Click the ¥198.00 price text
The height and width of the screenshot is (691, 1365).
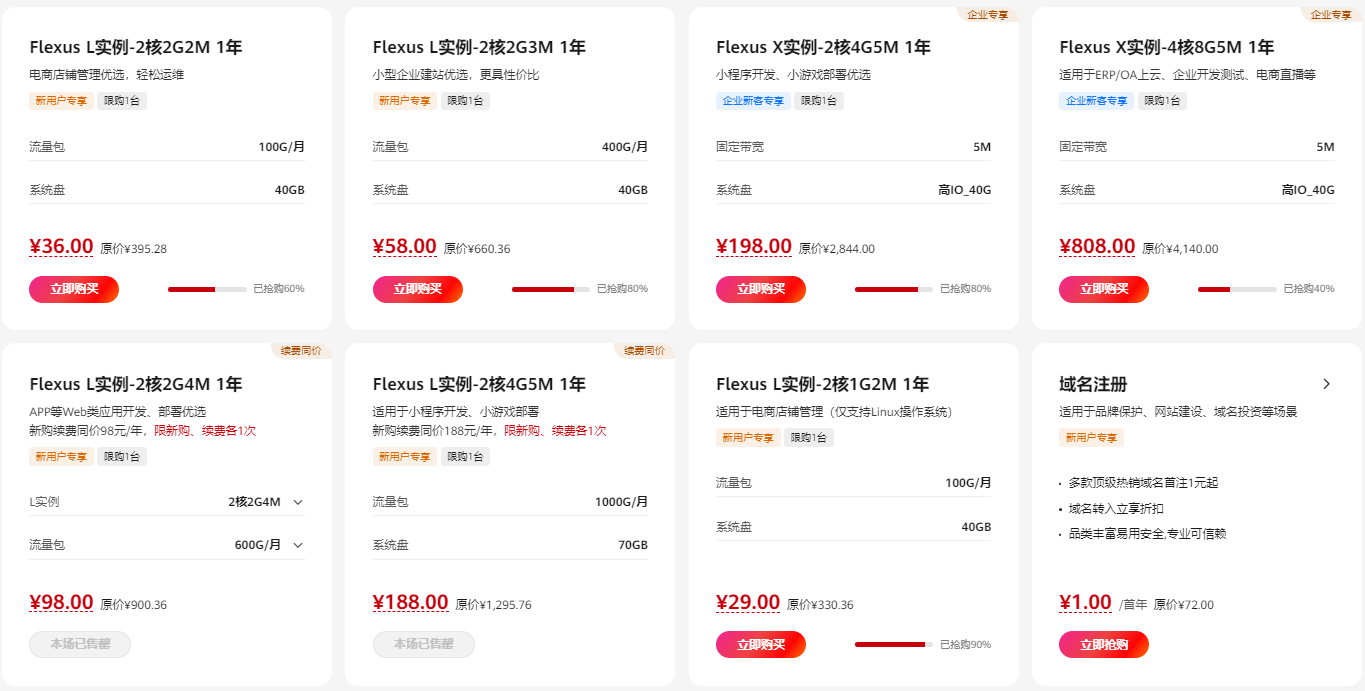pos(754,245)
